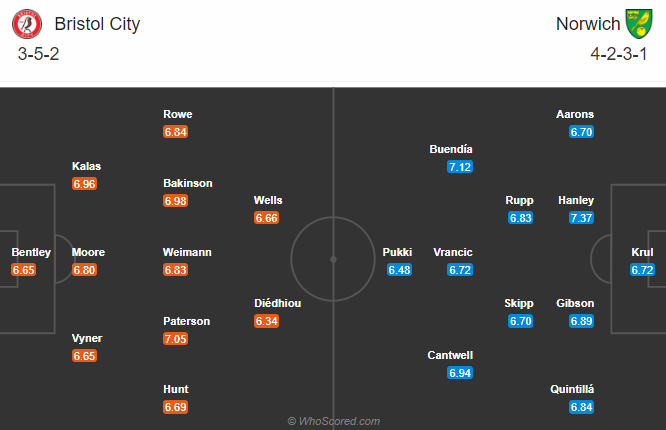Click Wells's 6.66 rating badge
The height and width of the screenshot is (430, 666).
(x=267, y=218)
